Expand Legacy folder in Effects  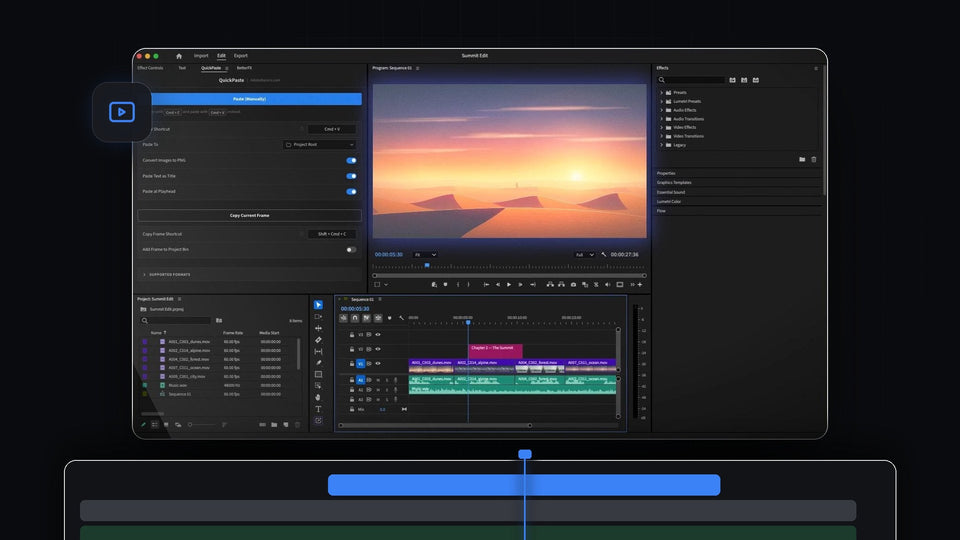pyautogui.click(x=662, y=145)
